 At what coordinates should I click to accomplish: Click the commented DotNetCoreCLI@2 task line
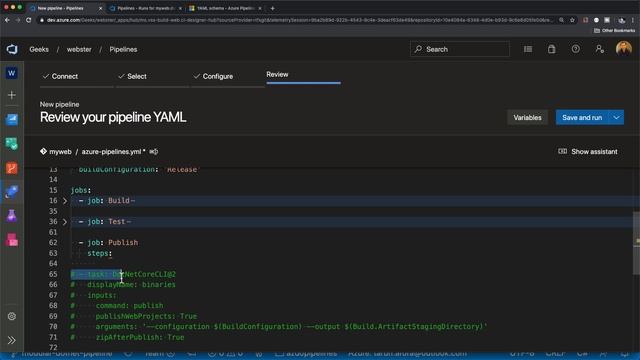tap(123, 274)
